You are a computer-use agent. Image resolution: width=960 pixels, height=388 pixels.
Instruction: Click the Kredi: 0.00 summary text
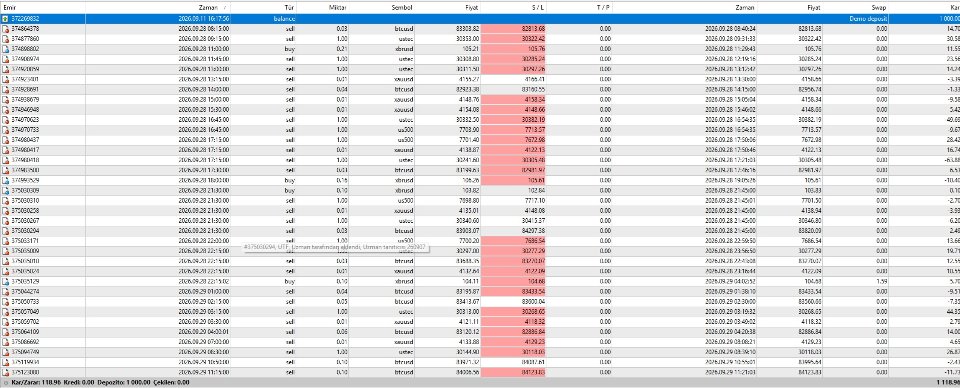tap(78, 382)
